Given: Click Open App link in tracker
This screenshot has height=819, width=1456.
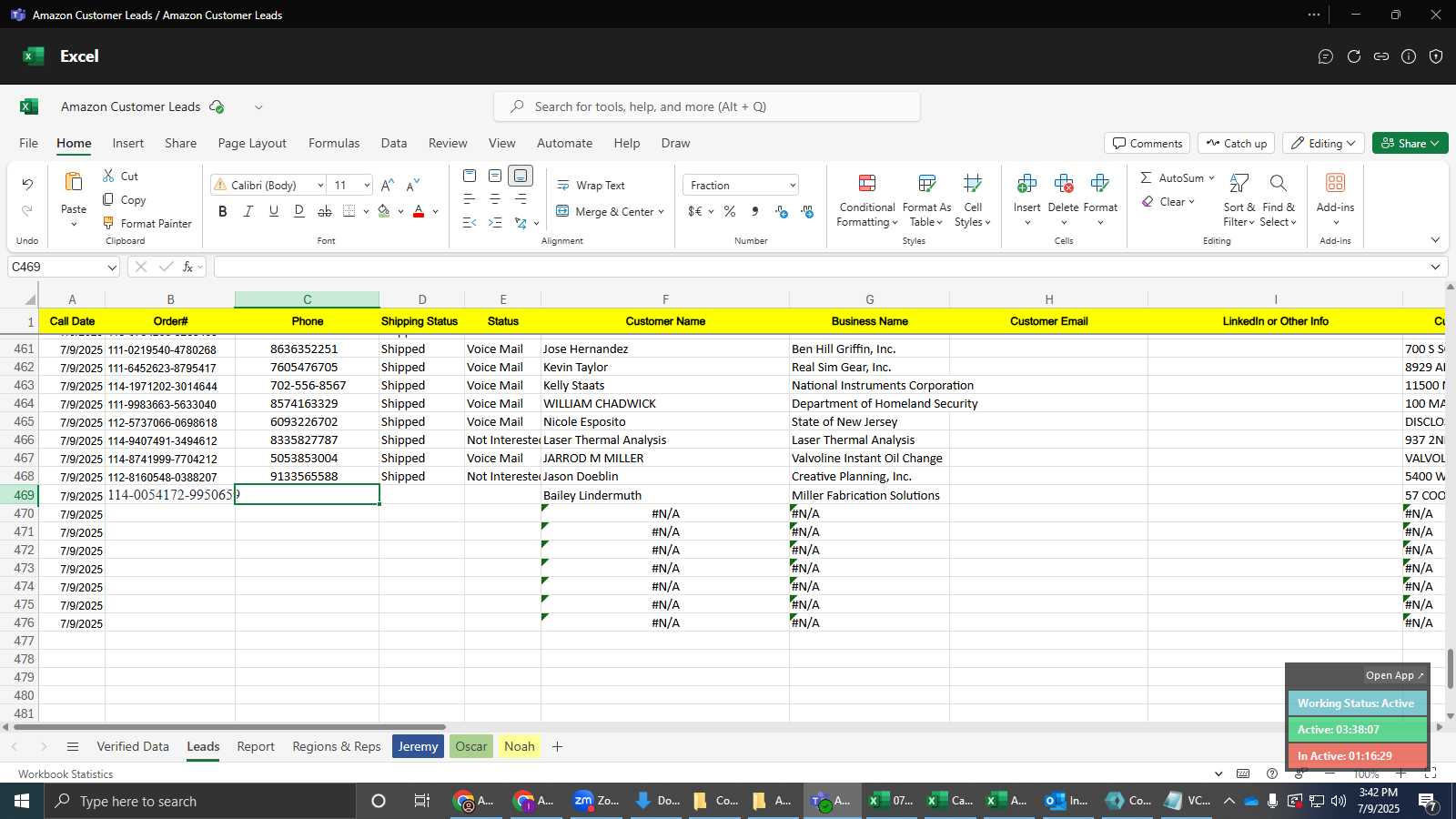Looking at the screenshot, I should 1394,675.
